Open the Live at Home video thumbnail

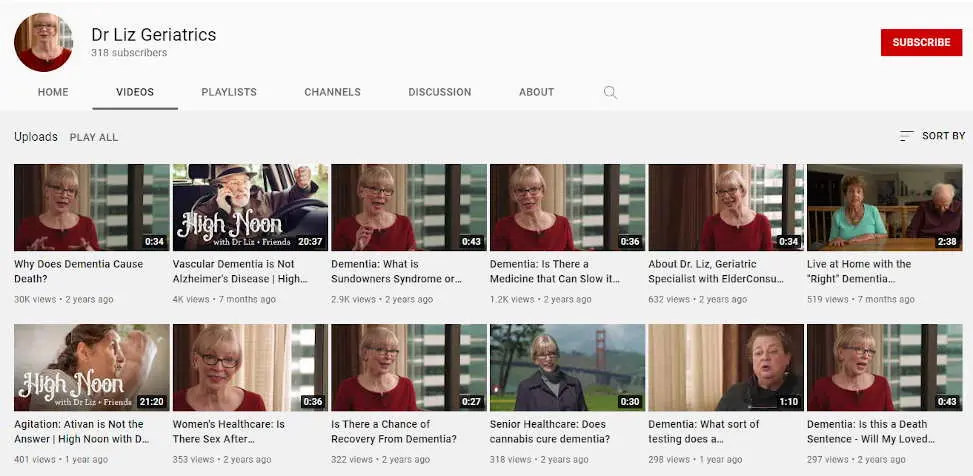[885, 207]
